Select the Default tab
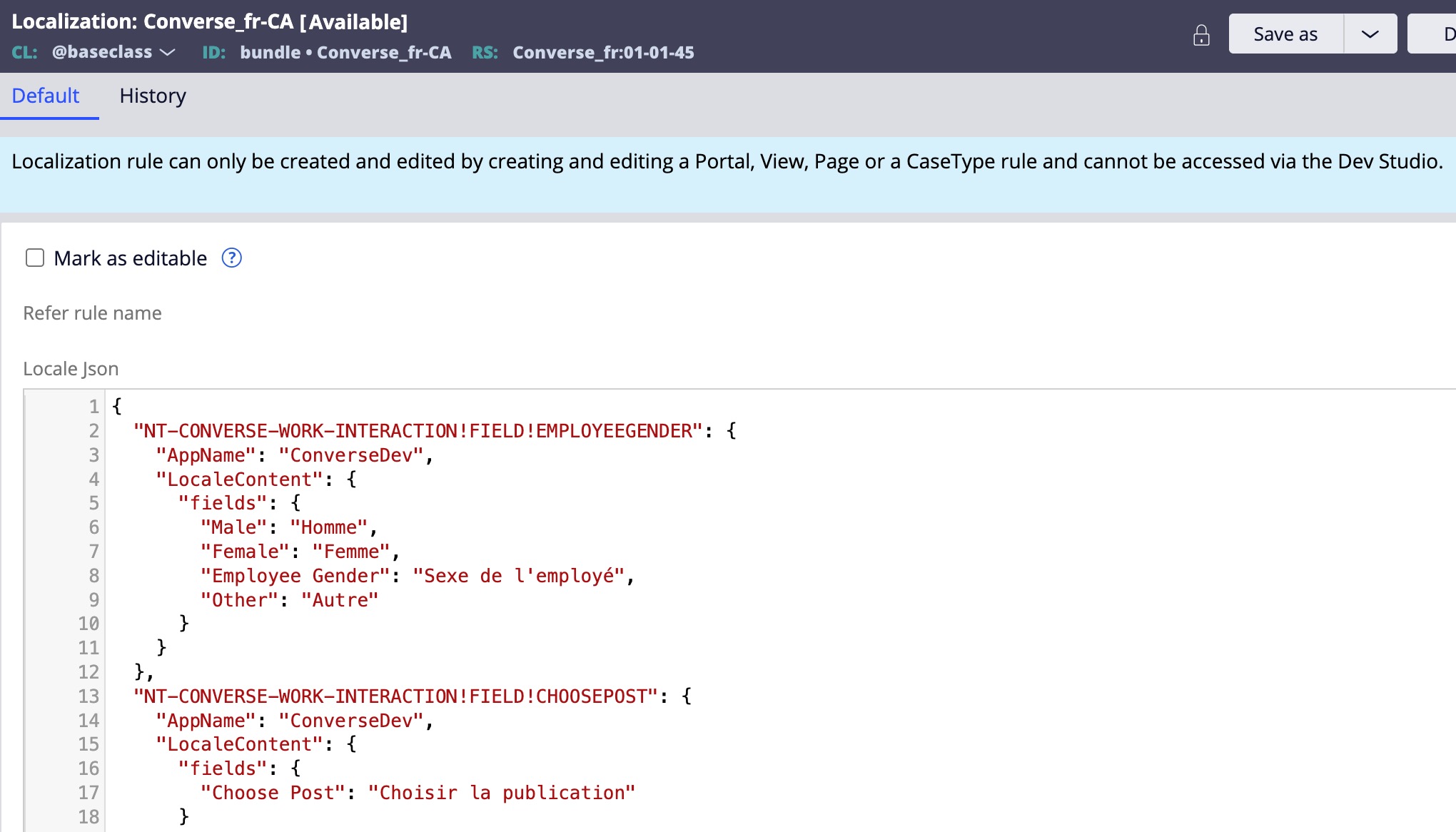The height and width of the screenshot is (832, 1456). pyautogui.click(x=46, y=96)
